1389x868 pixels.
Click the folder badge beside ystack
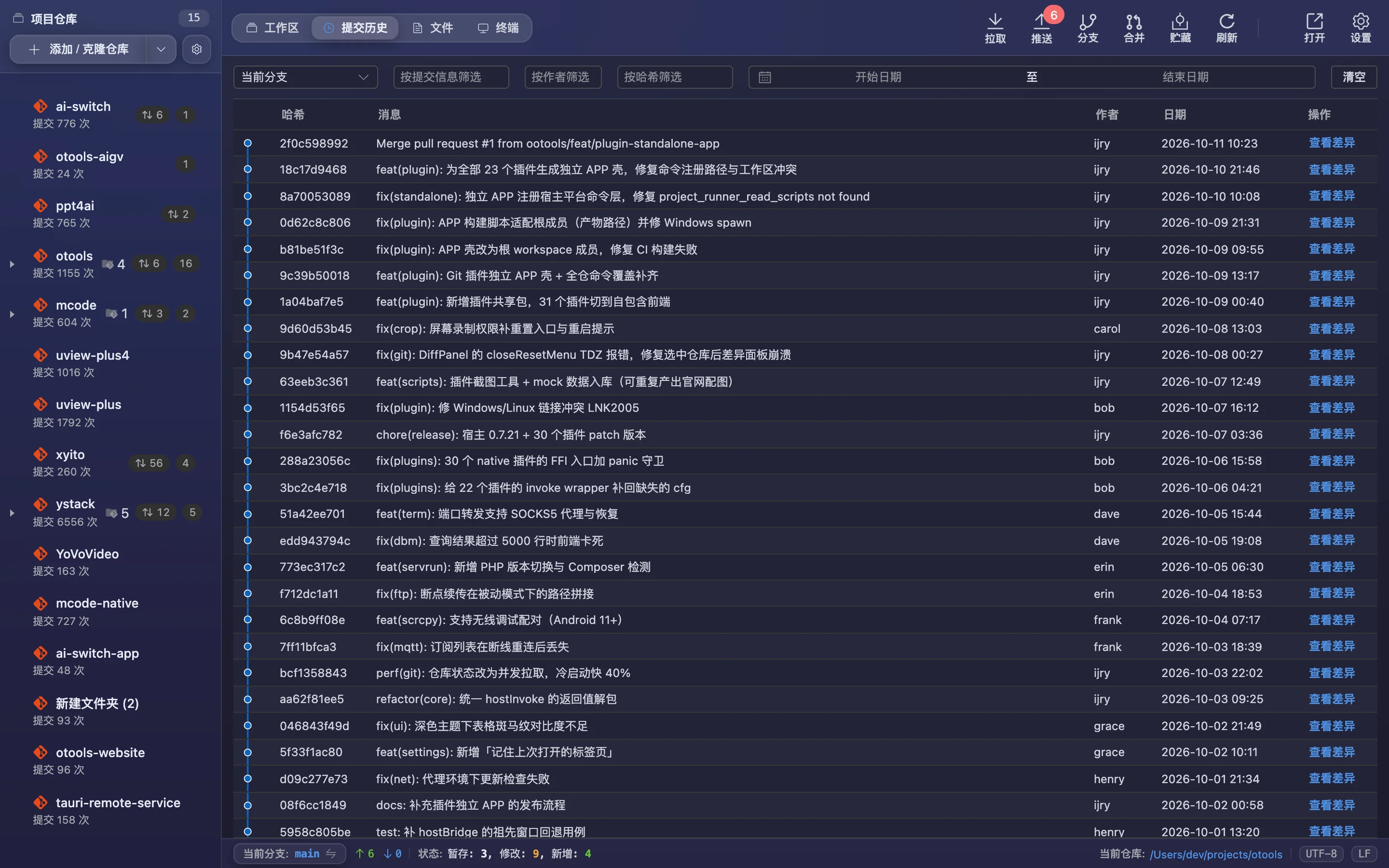[x=117, y=513]
